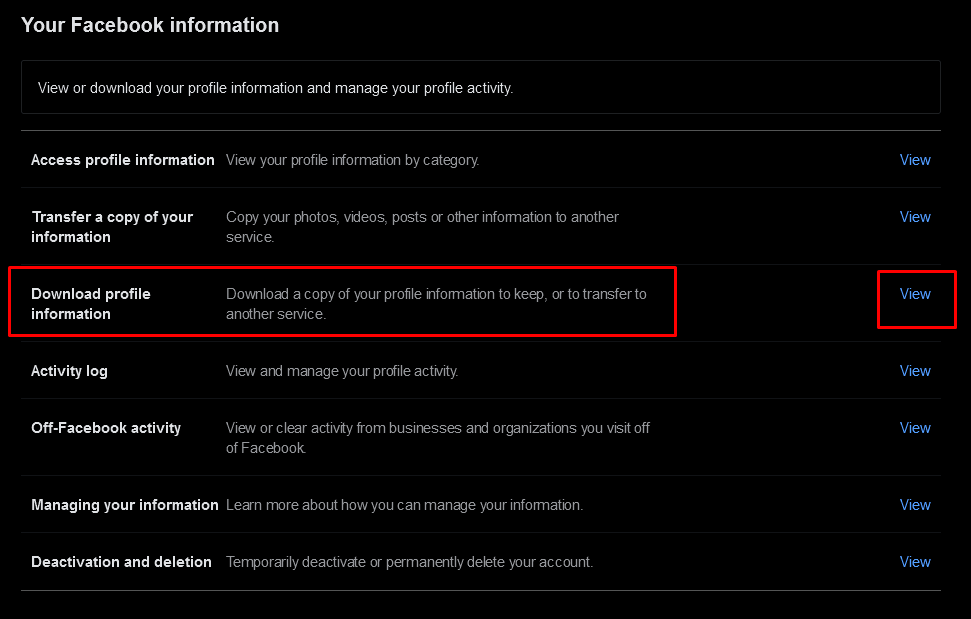Open View link for Access profile information
This screenshot has width=971, height=619.
(x=914, y=160)
